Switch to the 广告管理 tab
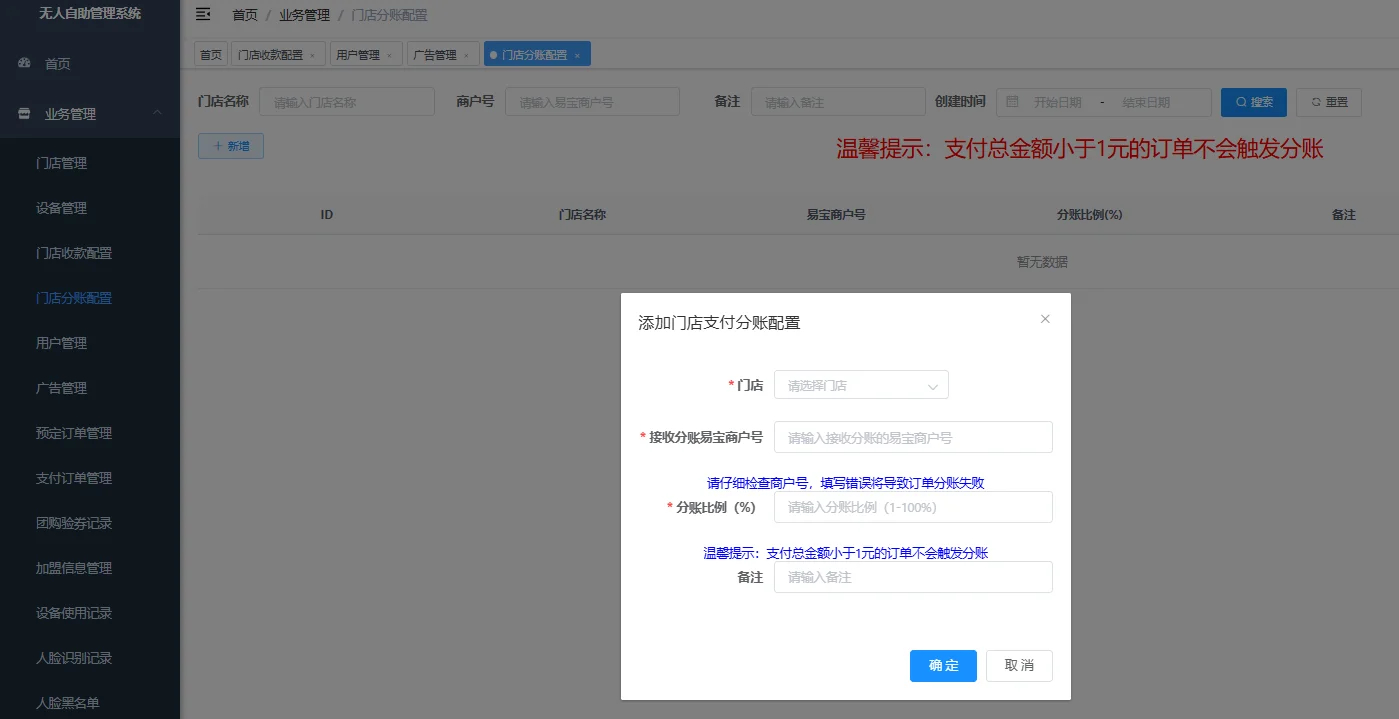 click(x=437, y=54)
